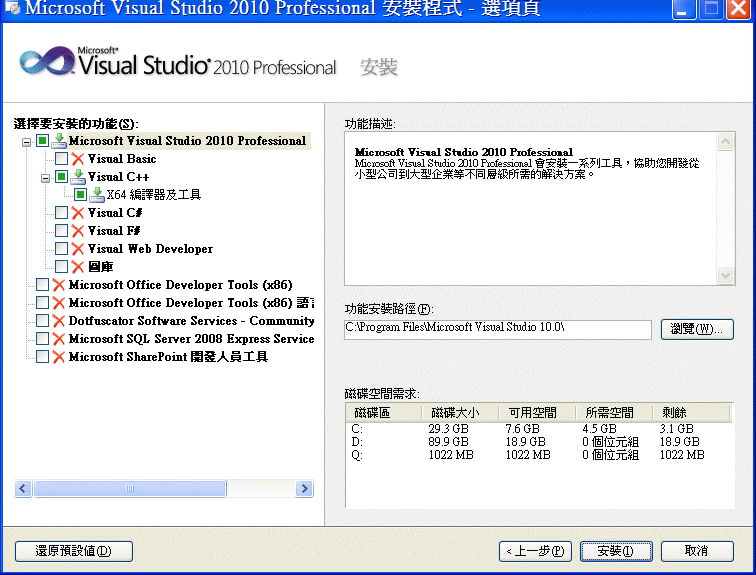Select the C: drive row
The width and height of the screenshot is (756, 575).
pyautogui.click(x=539, y=428)
